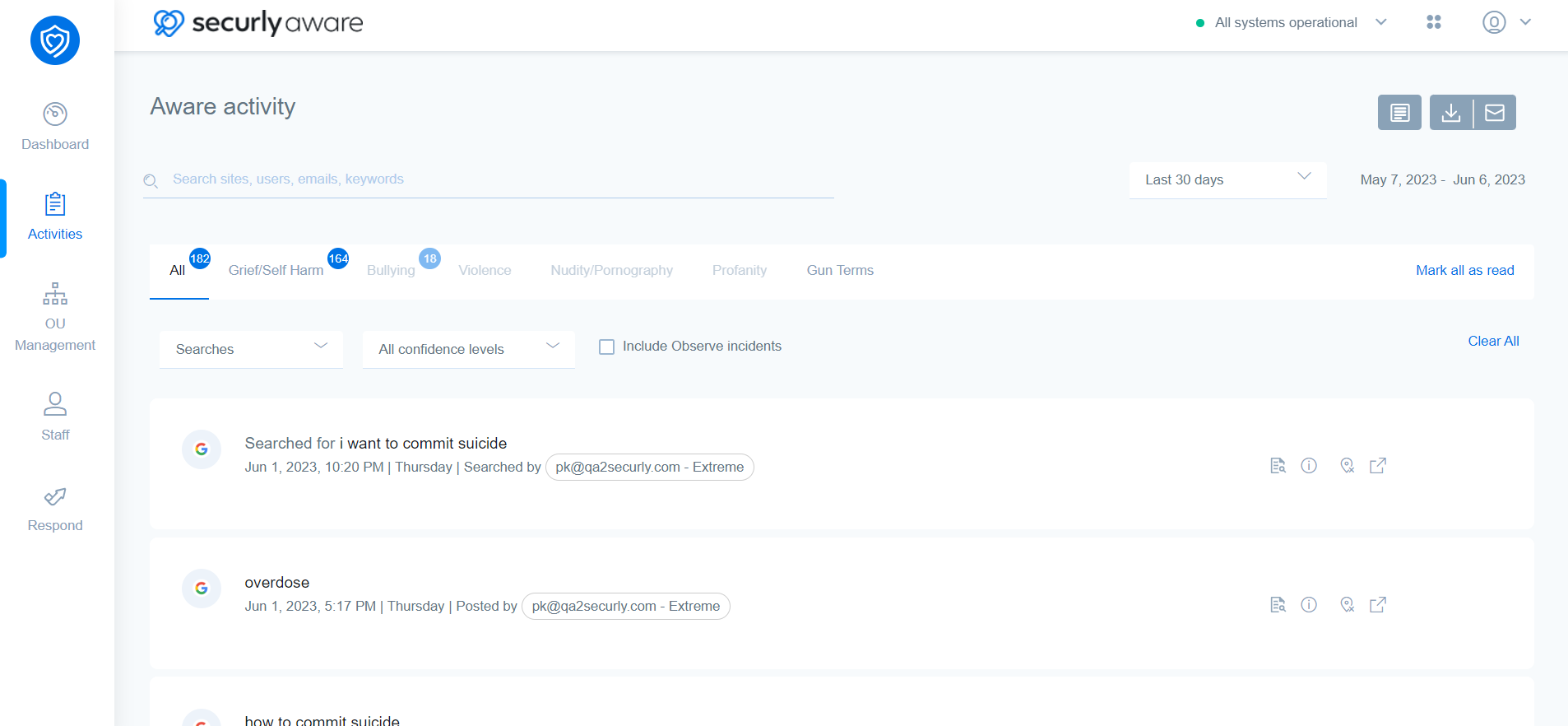
Task: Click the May 7, 2023 - Jun 6, 2023 date range
Action: 1442,180
